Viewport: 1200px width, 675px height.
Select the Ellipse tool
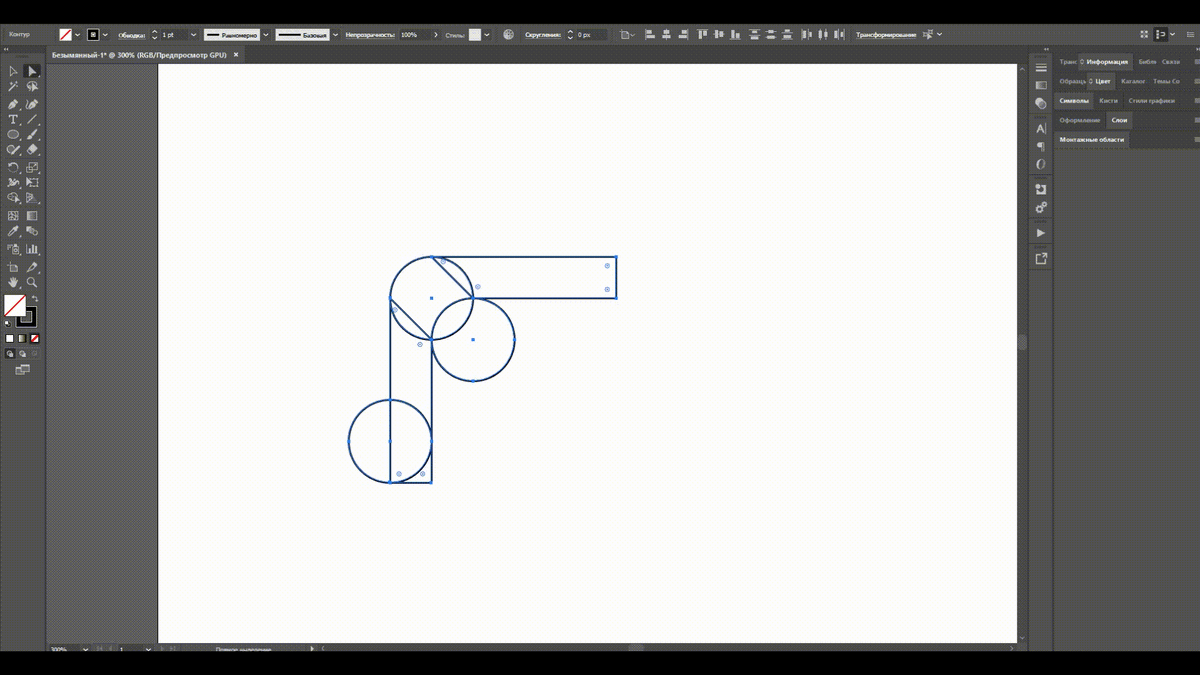[13, 134]
